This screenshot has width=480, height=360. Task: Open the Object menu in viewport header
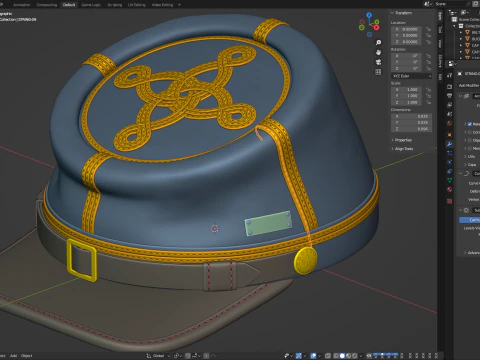(27, 356)
